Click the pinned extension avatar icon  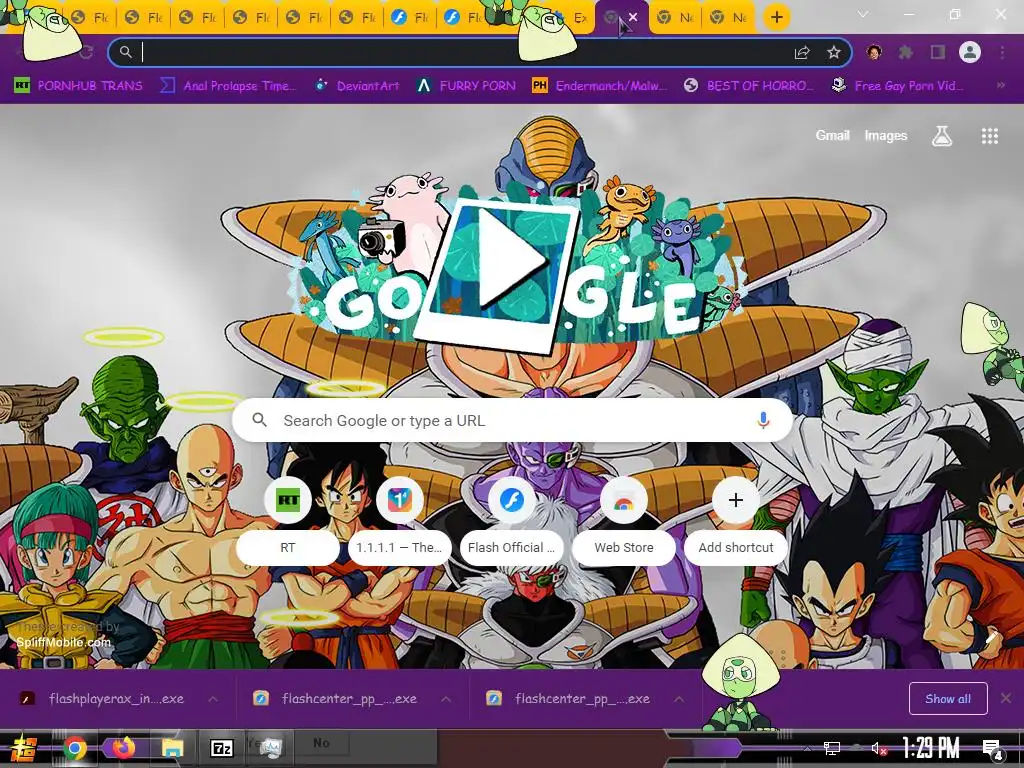pos(874,52)
